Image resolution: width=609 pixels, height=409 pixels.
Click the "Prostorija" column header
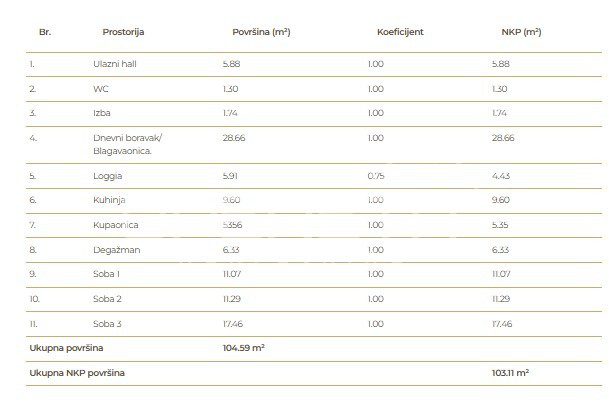click(123, 32)
